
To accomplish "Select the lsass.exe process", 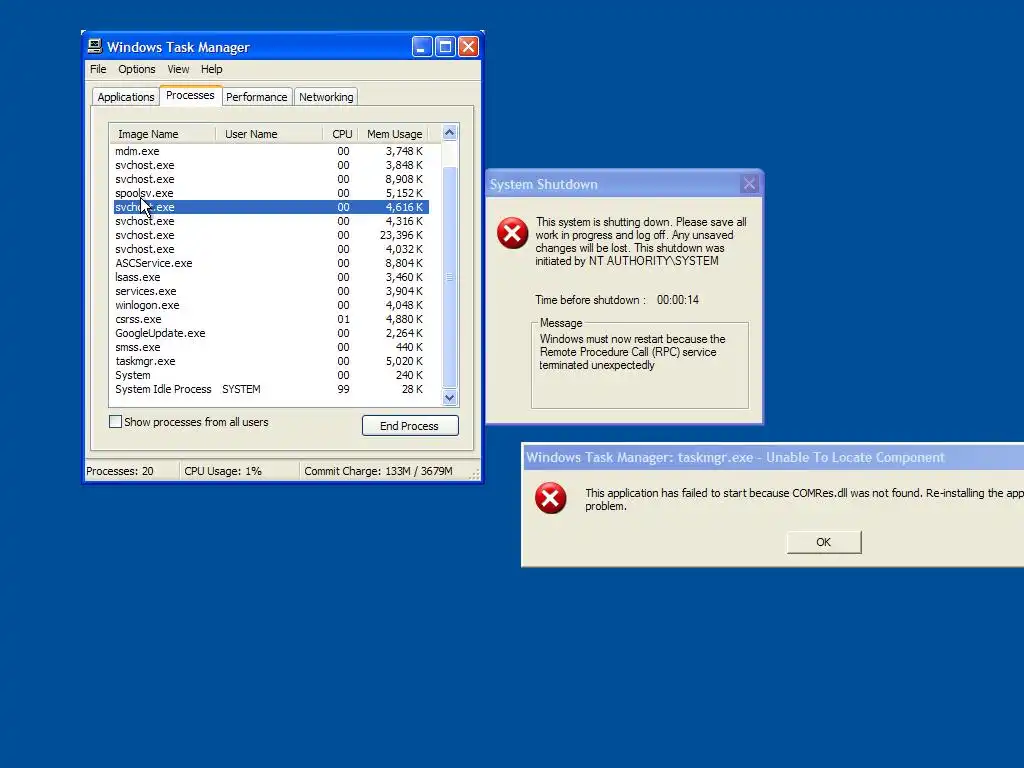I will (x=271, y=277).
